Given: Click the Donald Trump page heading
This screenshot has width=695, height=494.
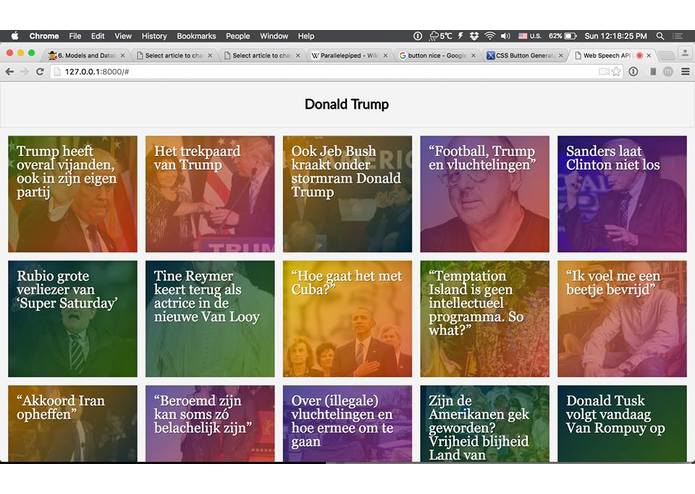Looking at the screenshot, I should [347, 104].
